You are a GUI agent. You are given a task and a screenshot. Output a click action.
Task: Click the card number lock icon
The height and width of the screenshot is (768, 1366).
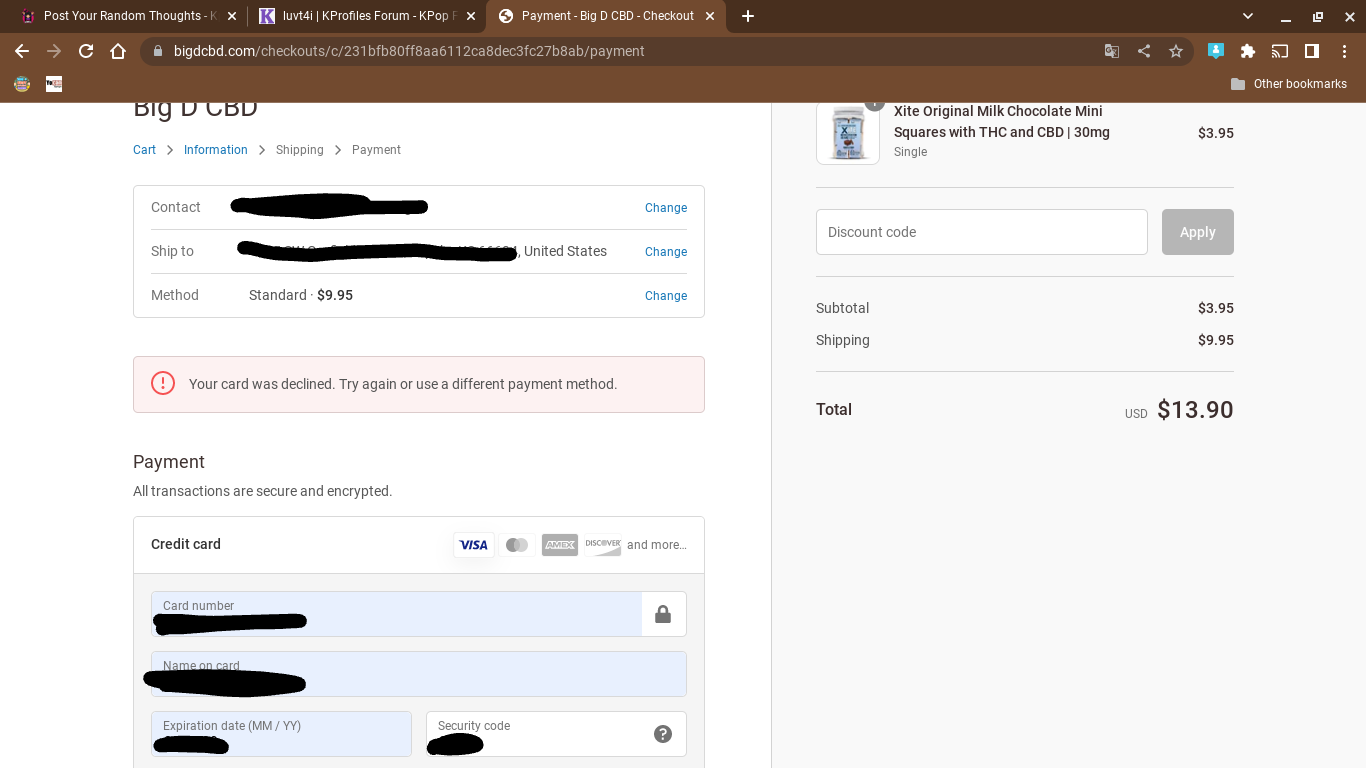[663, 614]
